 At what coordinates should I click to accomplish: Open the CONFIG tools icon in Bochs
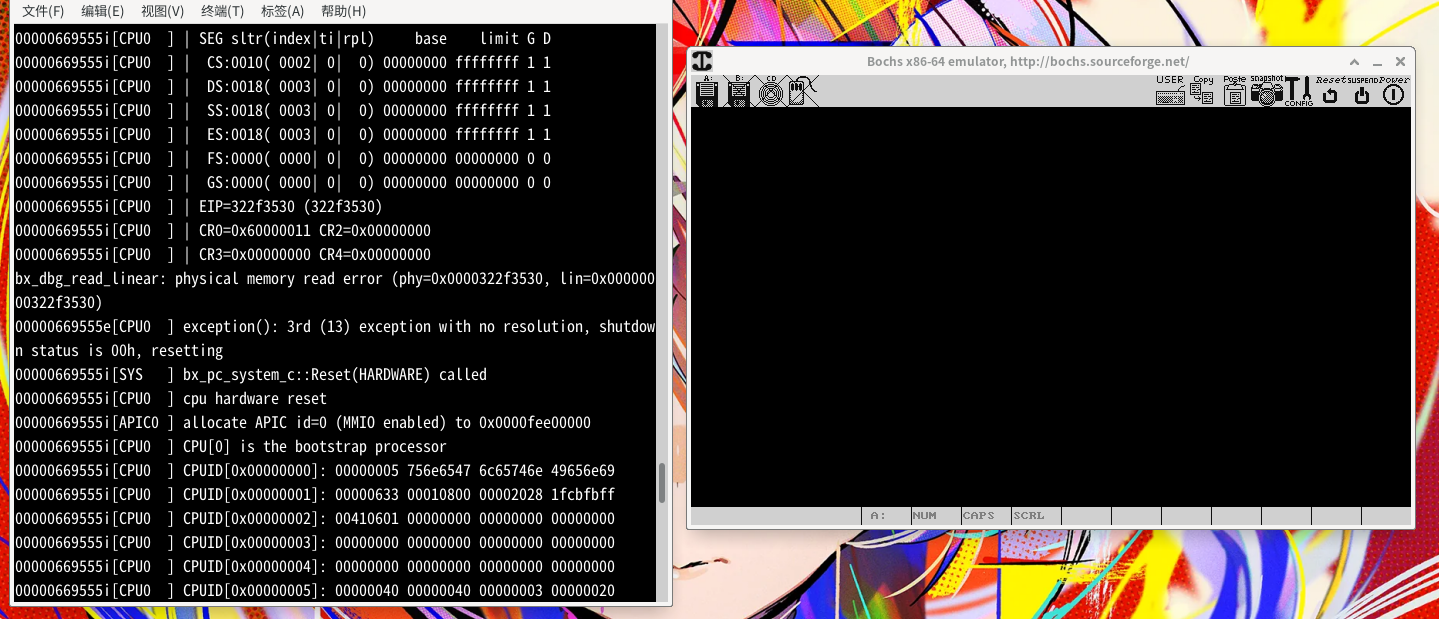(1298, 91)
